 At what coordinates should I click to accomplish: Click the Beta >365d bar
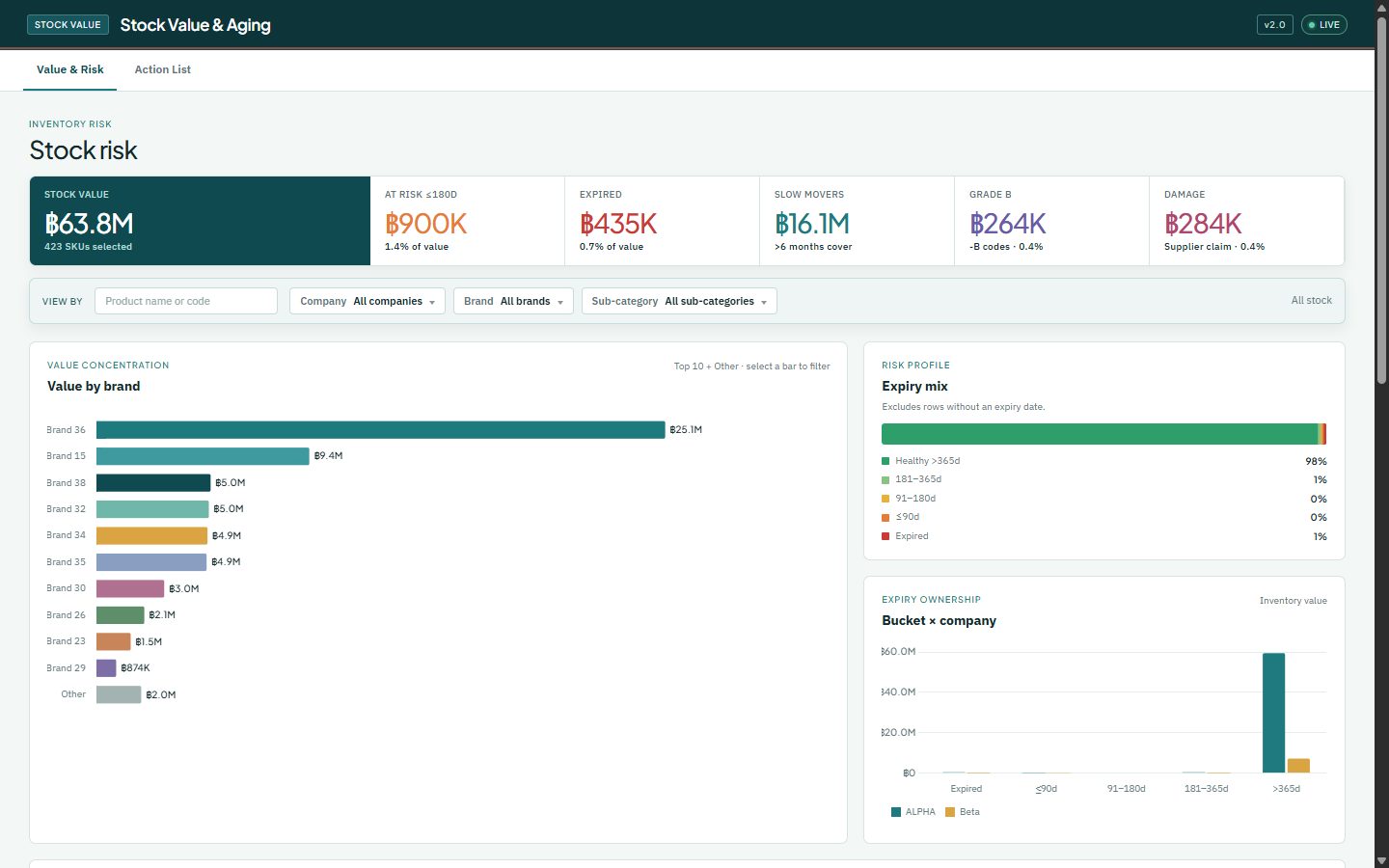[1298, 766]
